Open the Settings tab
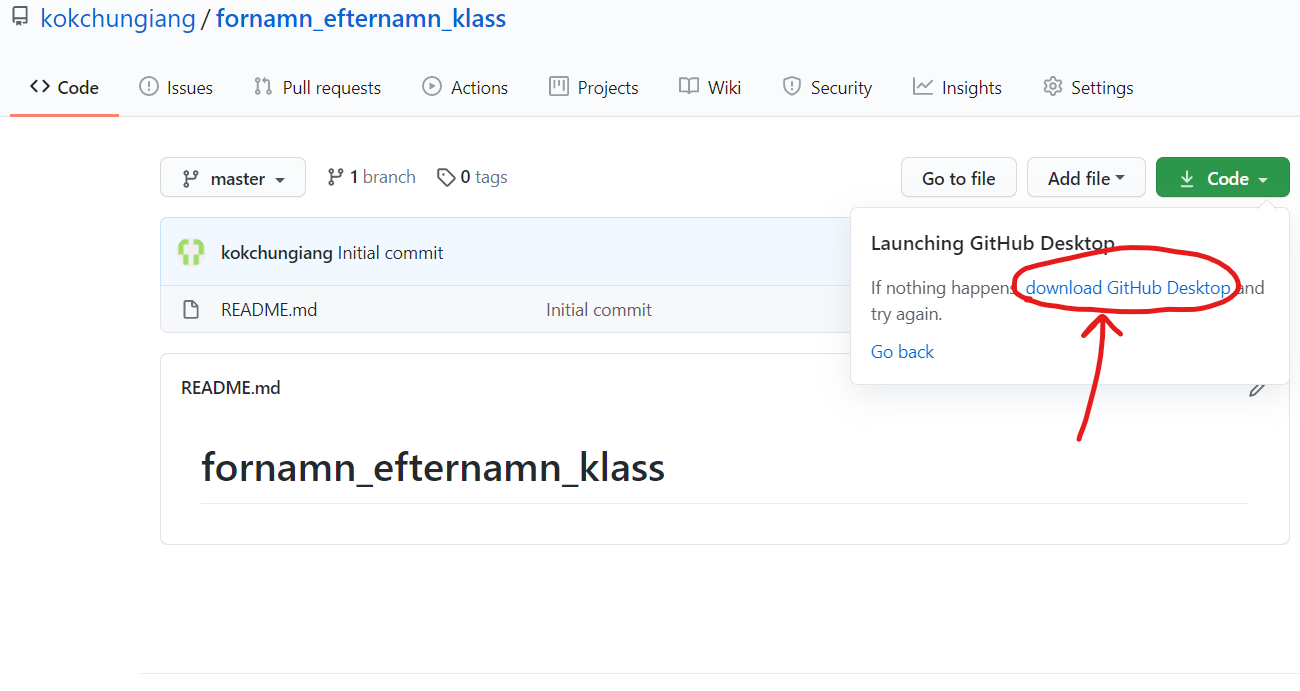Screen dimensions: 1300x691 pos(1088,88)
